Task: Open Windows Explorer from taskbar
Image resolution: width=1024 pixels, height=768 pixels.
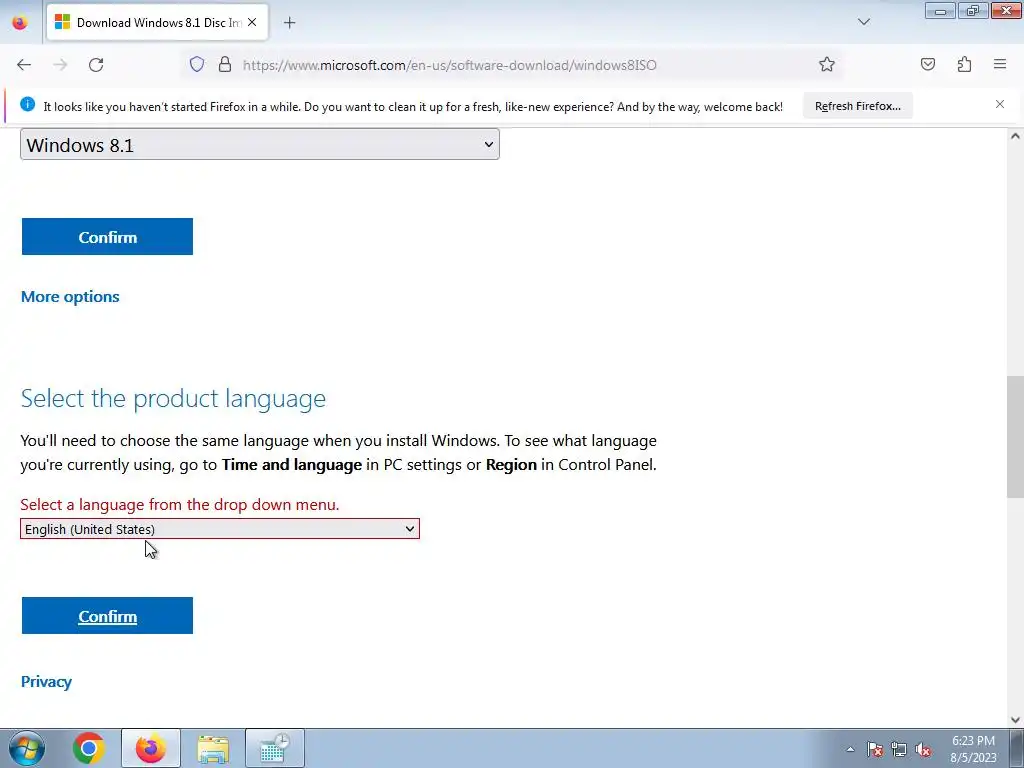Action: pos(213,748)
